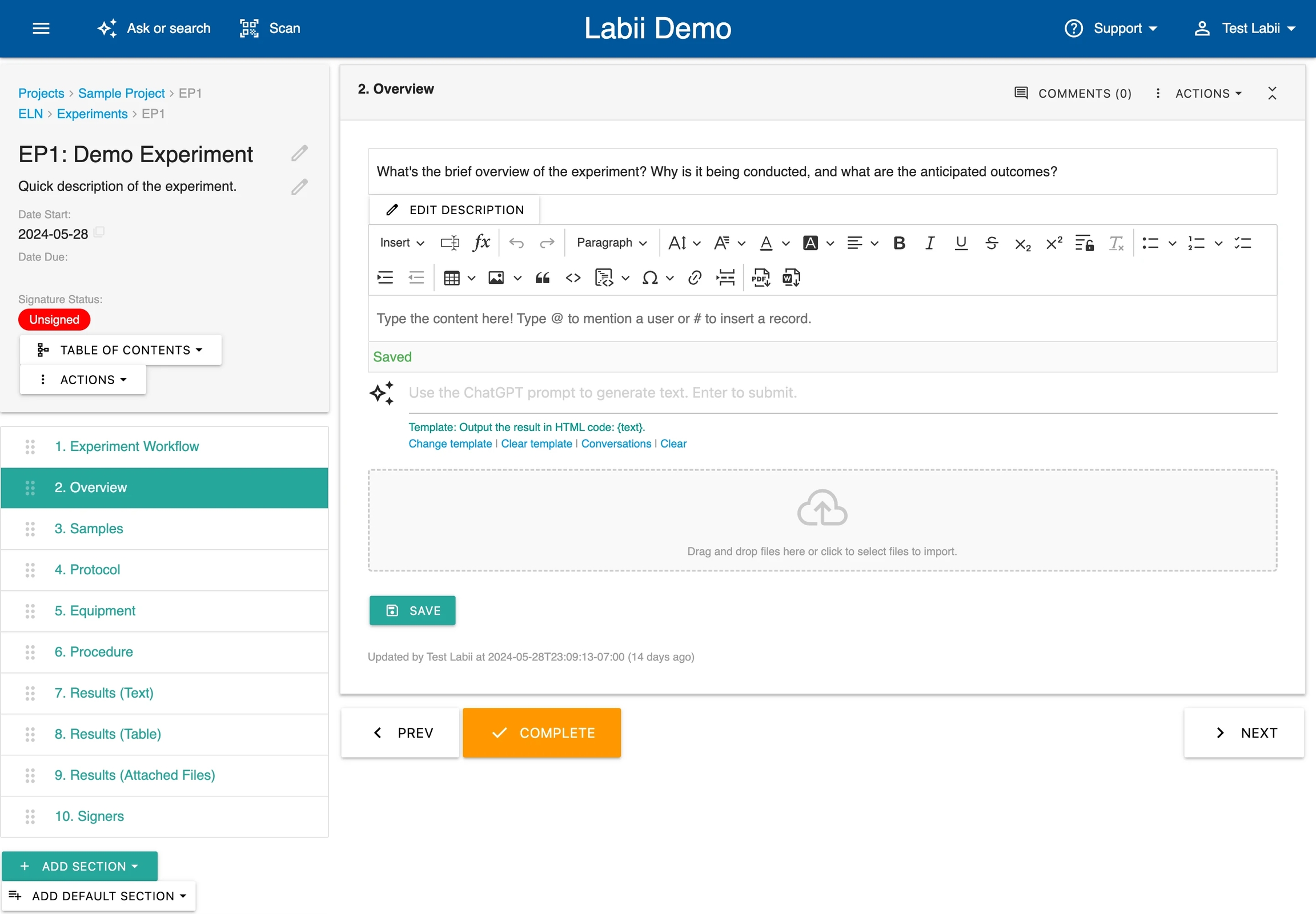The height and width of the screenshot is (914, 1316).
Task: Toggle underline formatting
Action: click(961, 243)
